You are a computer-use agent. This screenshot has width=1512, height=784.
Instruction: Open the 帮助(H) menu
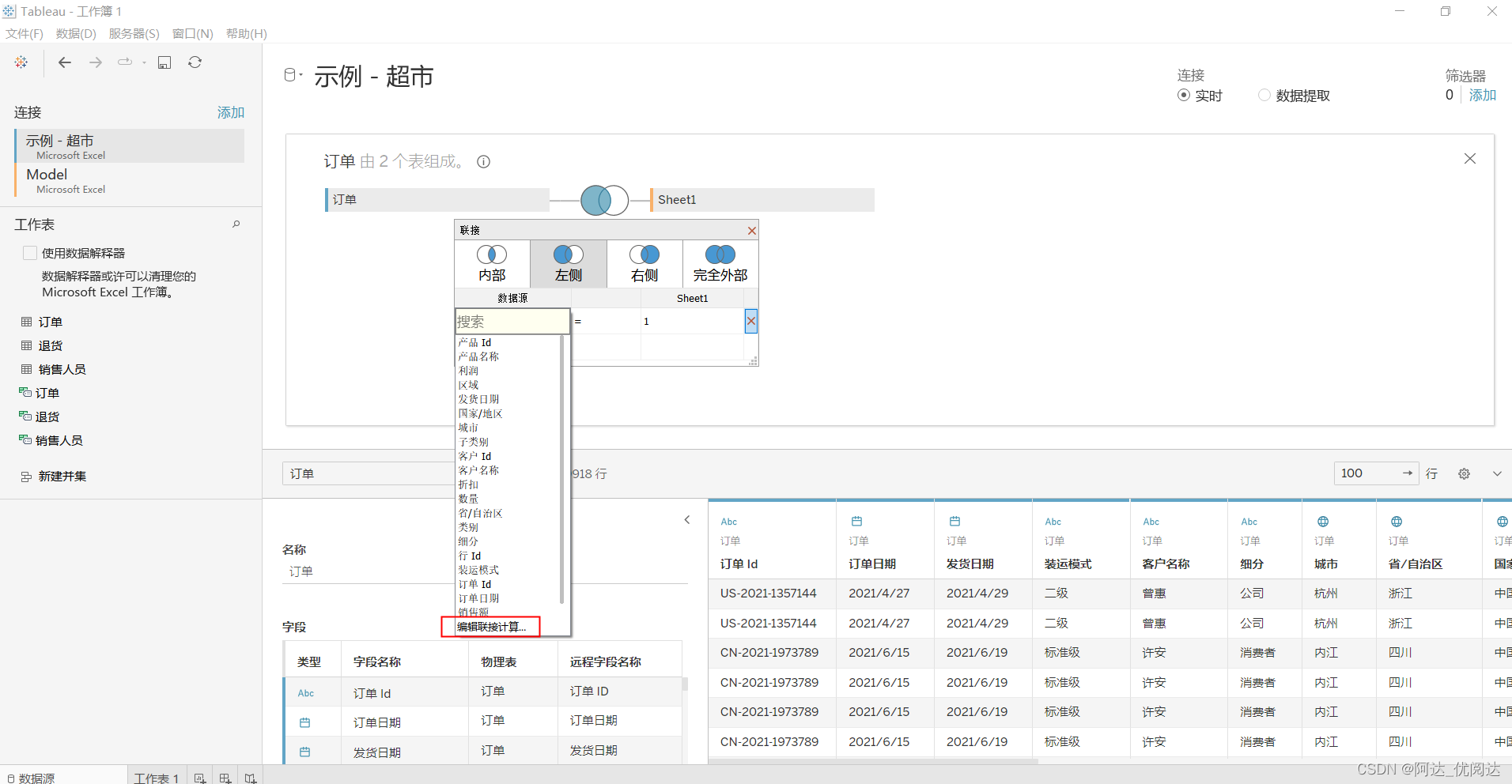247,33
